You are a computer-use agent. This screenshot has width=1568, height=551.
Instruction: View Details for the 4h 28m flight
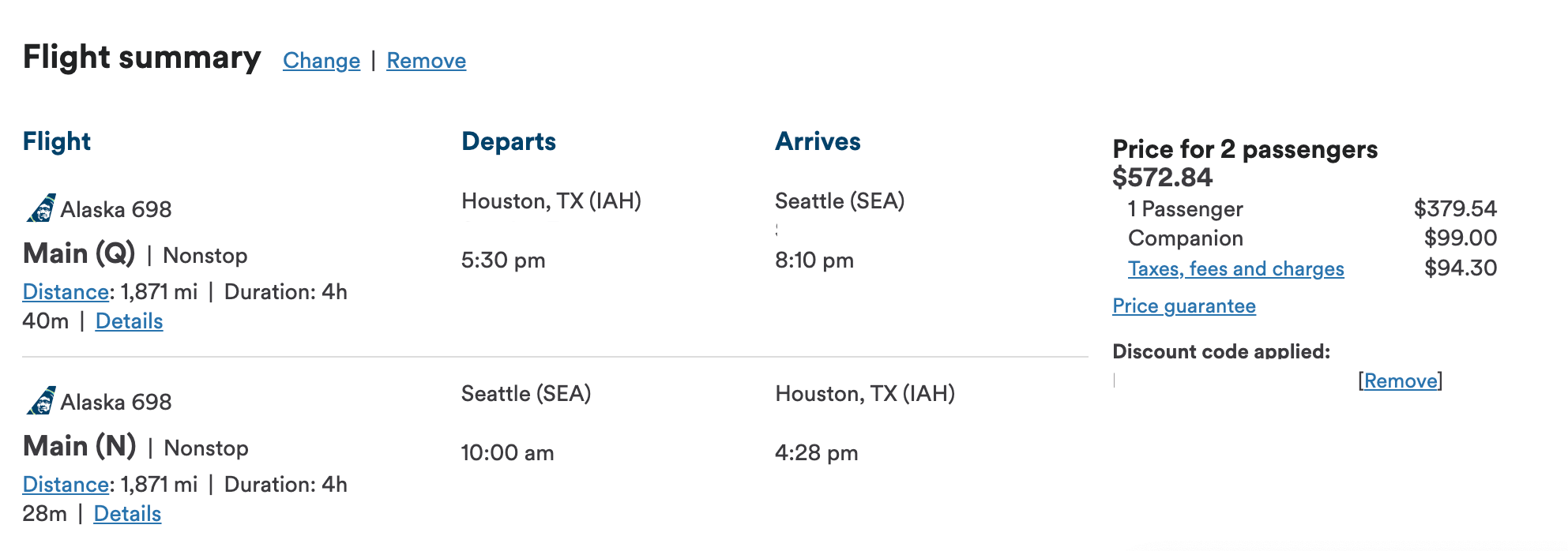[127, 514]
